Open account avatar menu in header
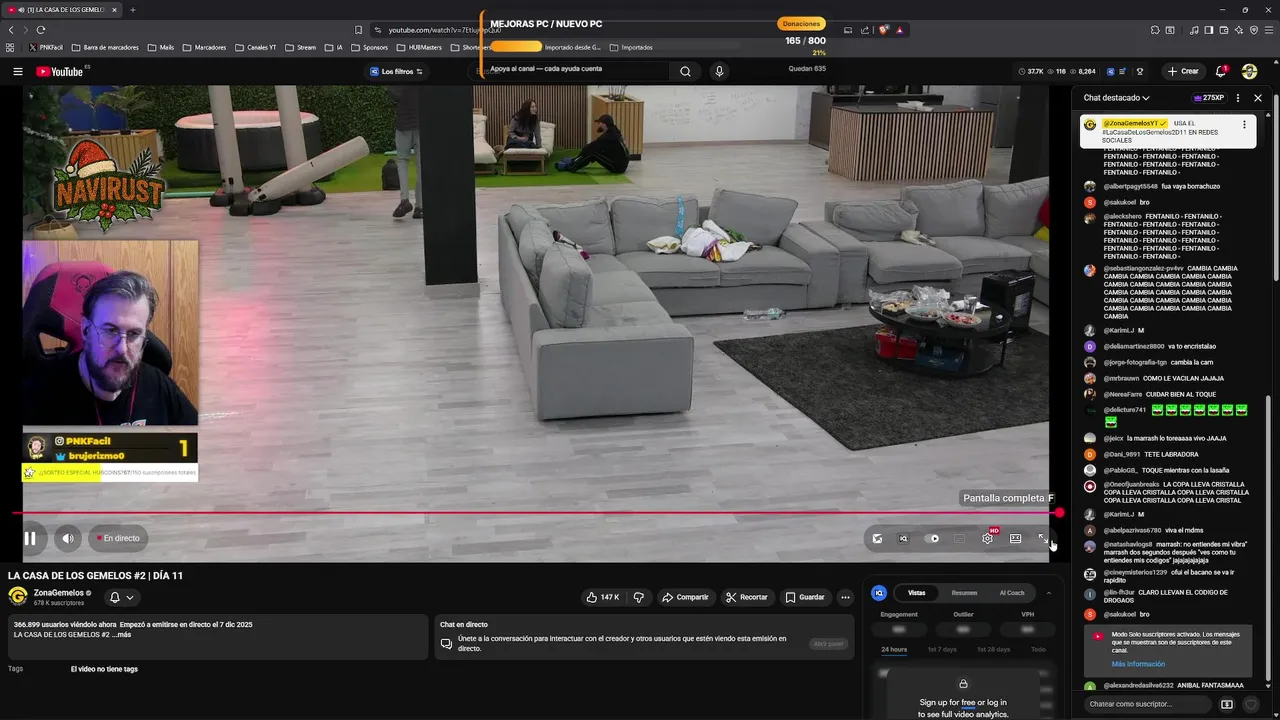1280x720 pixels. (x=1249, y=71)
